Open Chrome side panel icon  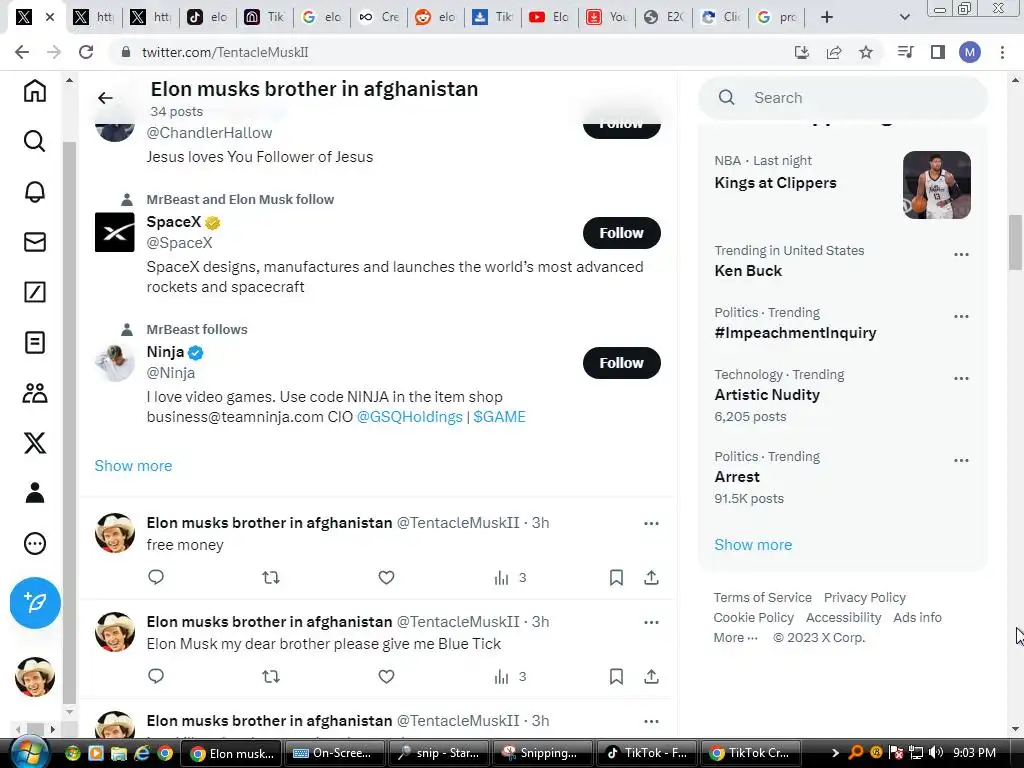938,52
